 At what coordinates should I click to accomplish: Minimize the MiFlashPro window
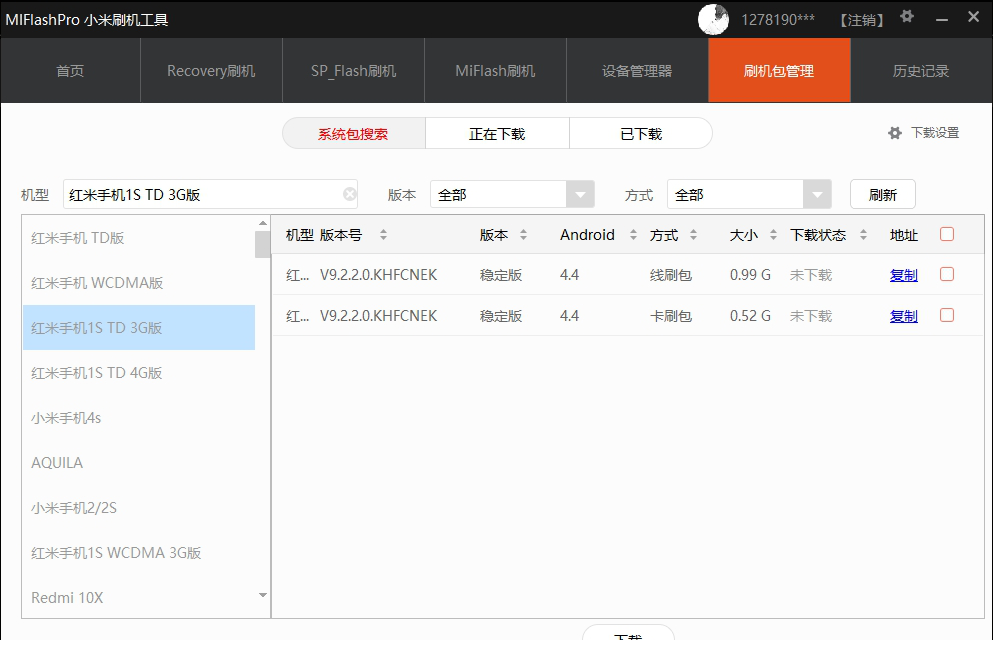coord(942,20)
